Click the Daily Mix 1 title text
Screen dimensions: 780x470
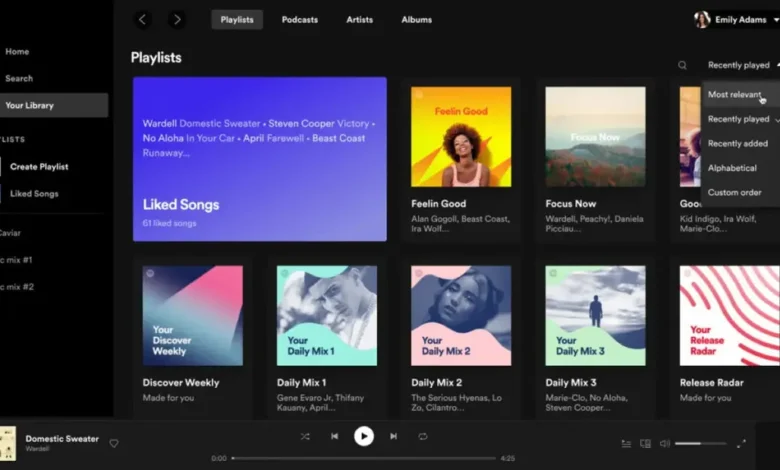[301, 382]
